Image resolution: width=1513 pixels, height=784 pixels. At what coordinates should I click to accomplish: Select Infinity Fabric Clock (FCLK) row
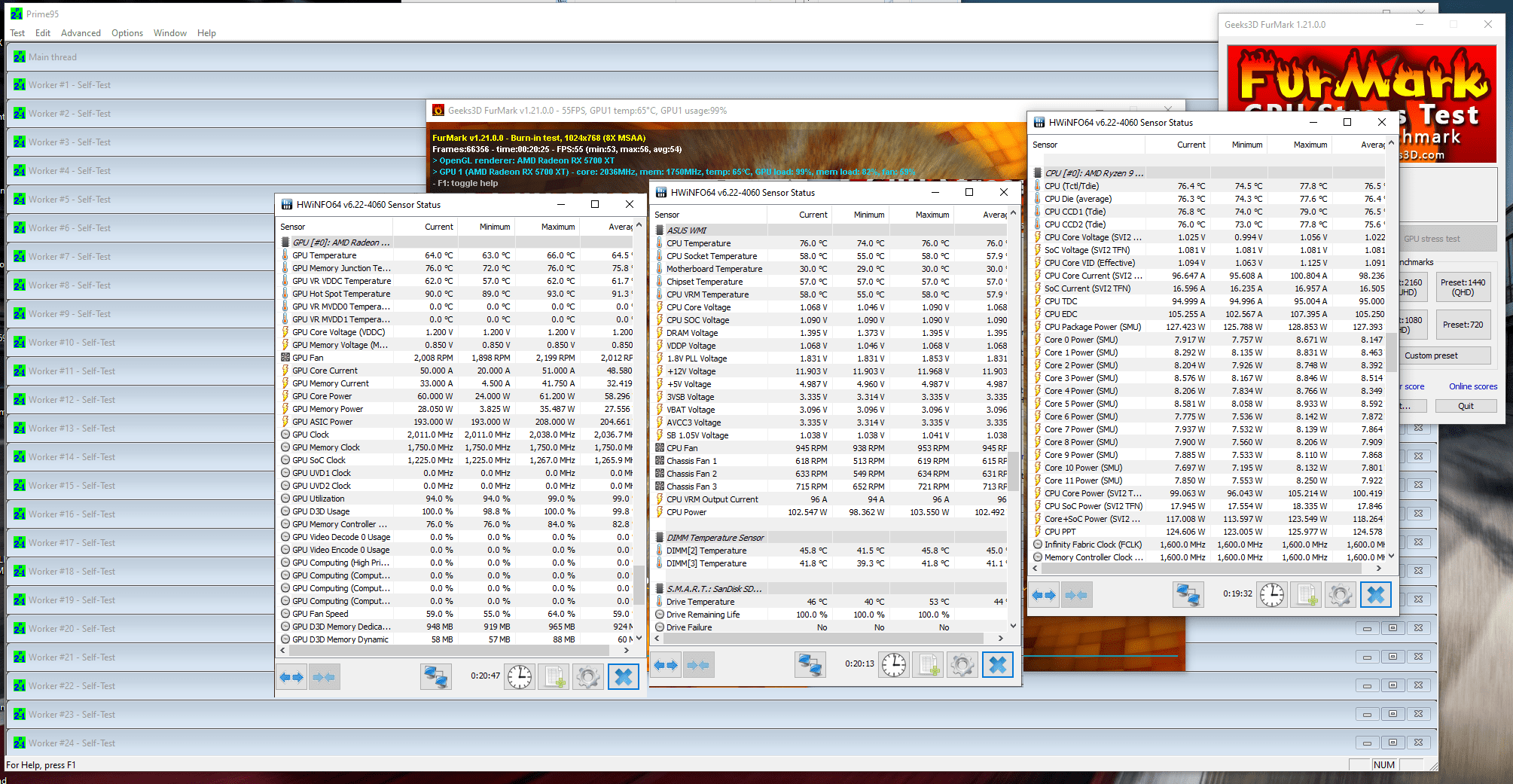click(1209, 545)
